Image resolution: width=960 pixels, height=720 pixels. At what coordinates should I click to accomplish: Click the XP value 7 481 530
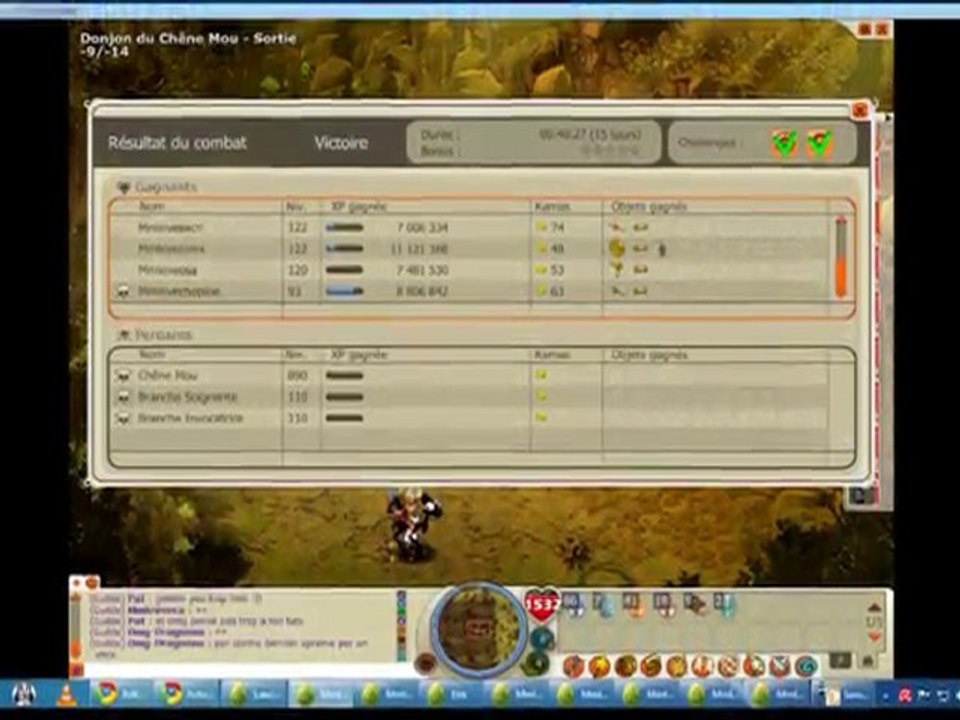pos(422,270)
